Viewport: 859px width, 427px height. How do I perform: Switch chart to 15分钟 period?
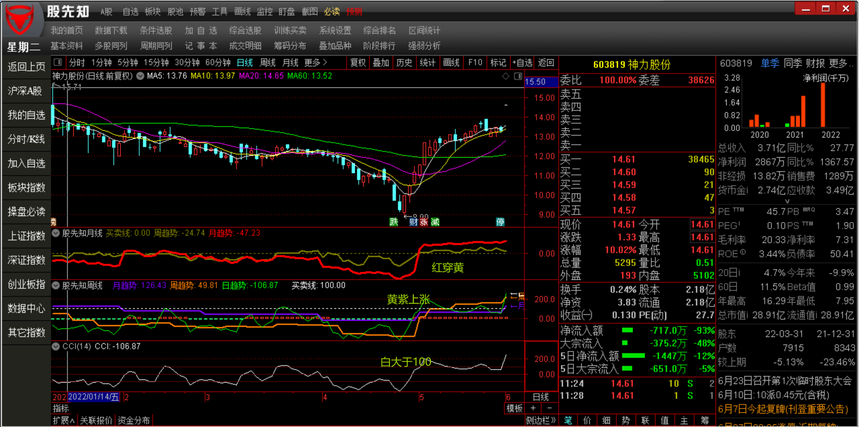tap(157, 62)
